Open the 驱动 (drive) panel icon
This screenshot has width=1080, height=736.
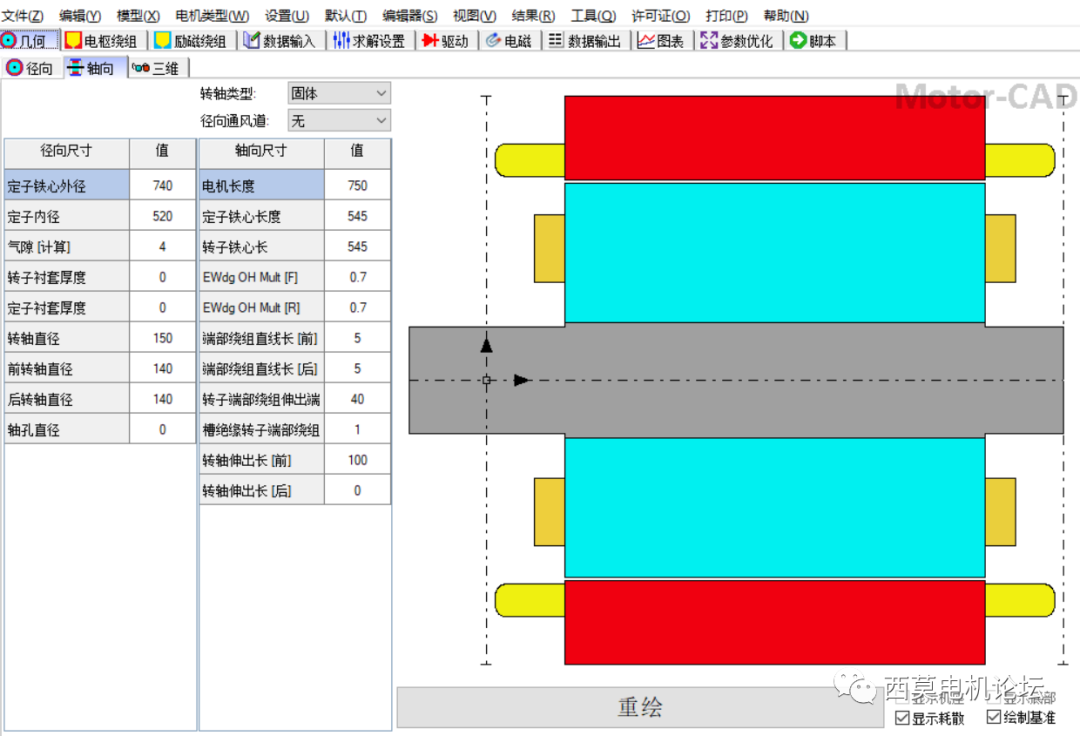(446, 40)
